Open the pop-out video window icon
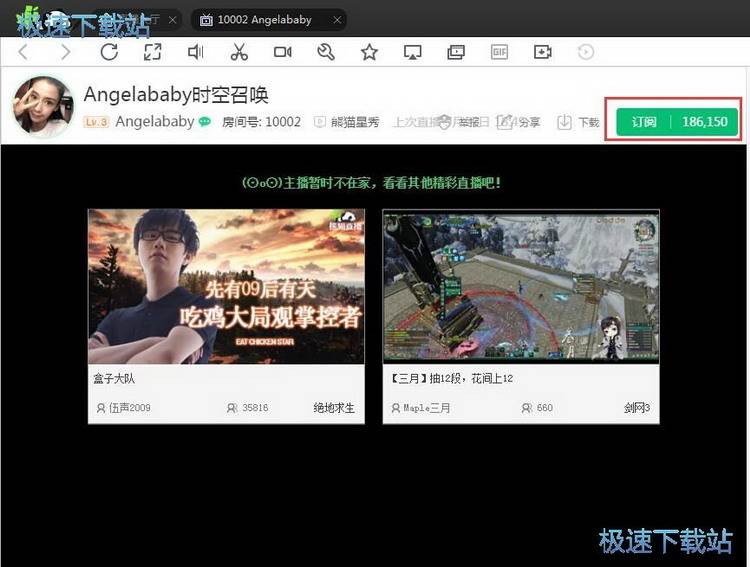Image resolution: width=750 pixels, height=567 pixels. (456, 52)
